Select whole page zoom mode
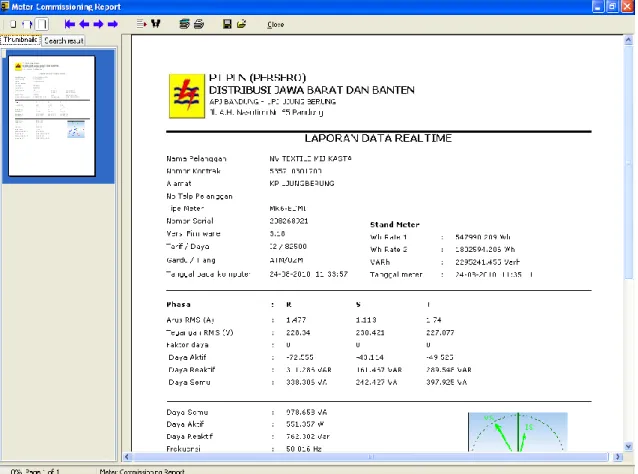The height and width of the screenshot is (474, 638). coord(13,24)
